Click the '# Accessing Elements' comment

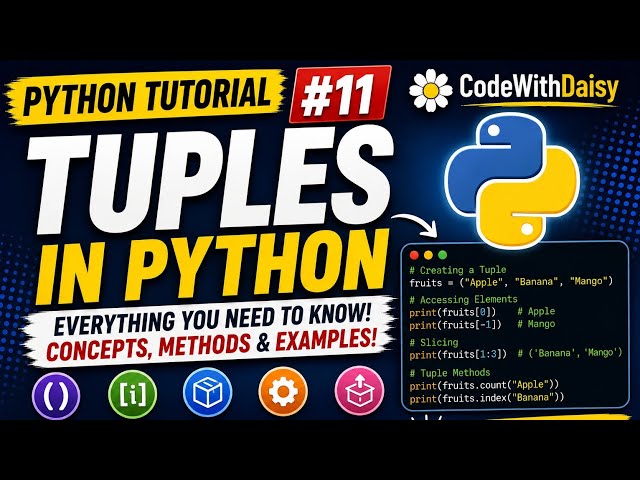click(463, 300)
